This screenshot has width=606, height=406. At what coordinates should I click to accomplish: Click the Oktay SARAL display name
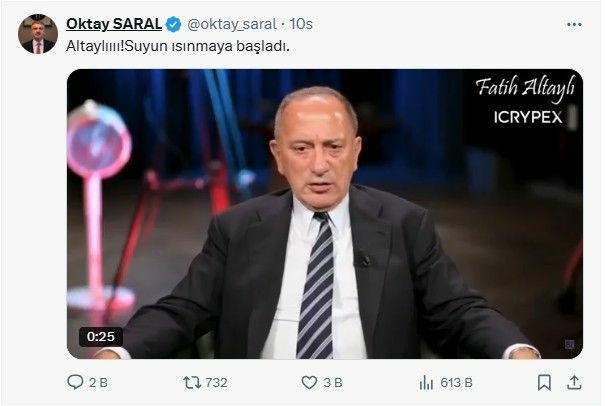click(x=114, y=24)
